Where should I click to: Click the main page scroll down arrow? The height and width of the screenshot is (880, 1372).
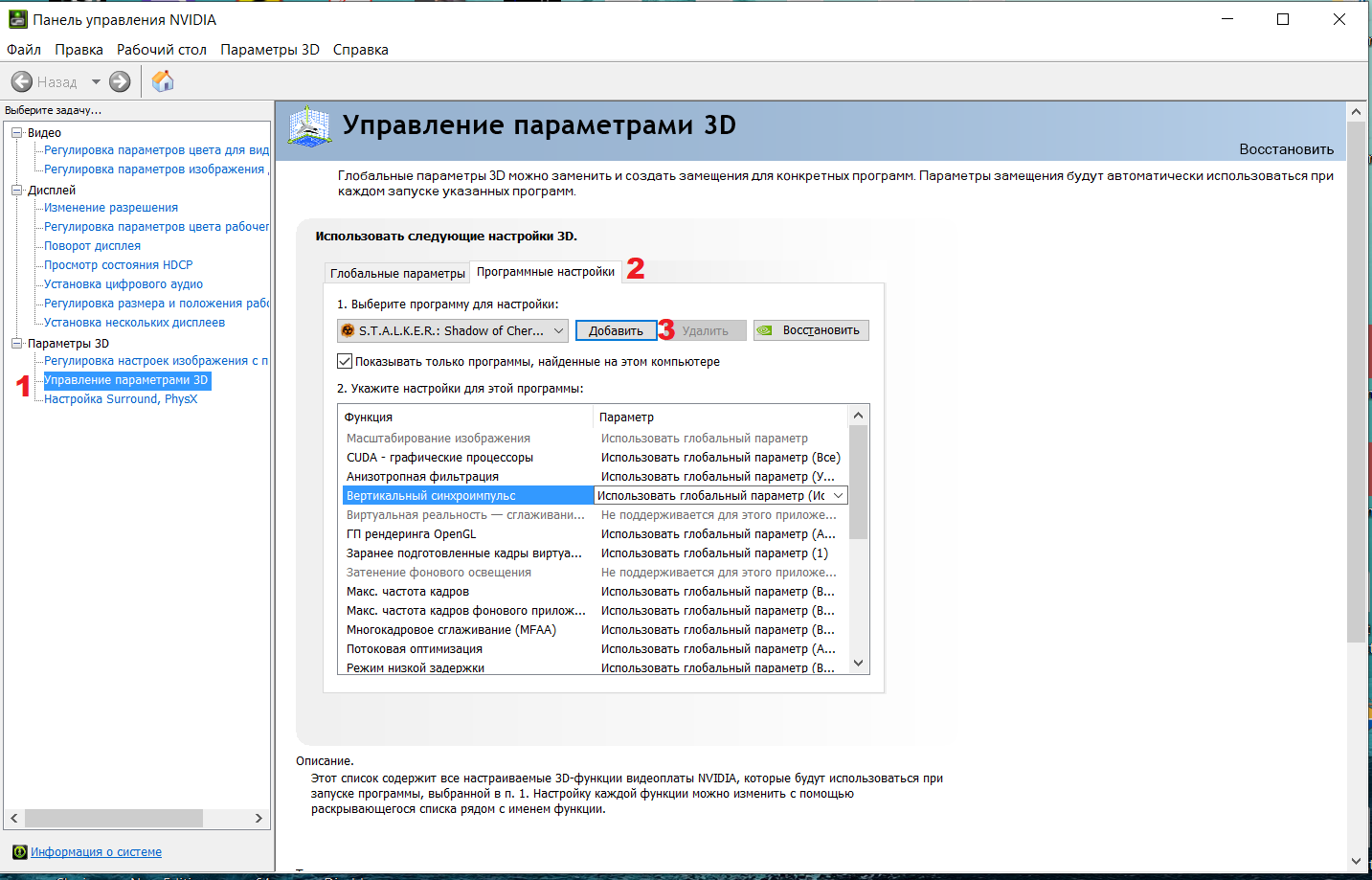(x=1356, y=861)
